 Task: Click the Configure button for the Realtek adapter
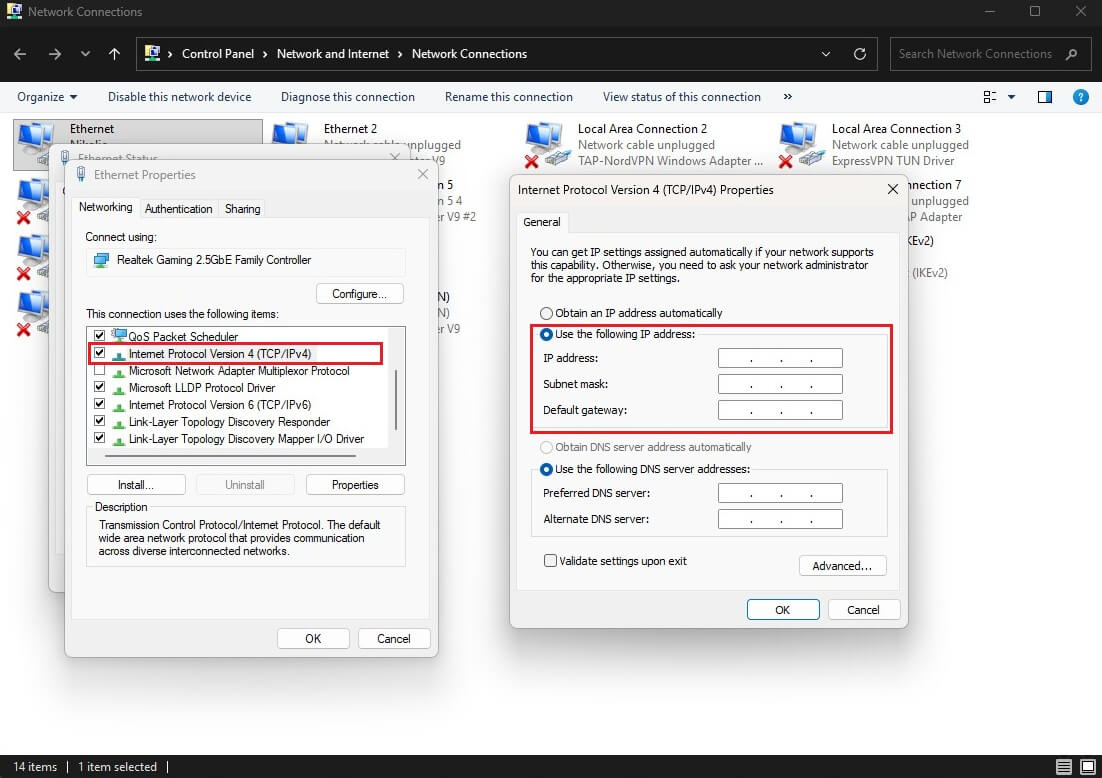[x=359, y=293]
